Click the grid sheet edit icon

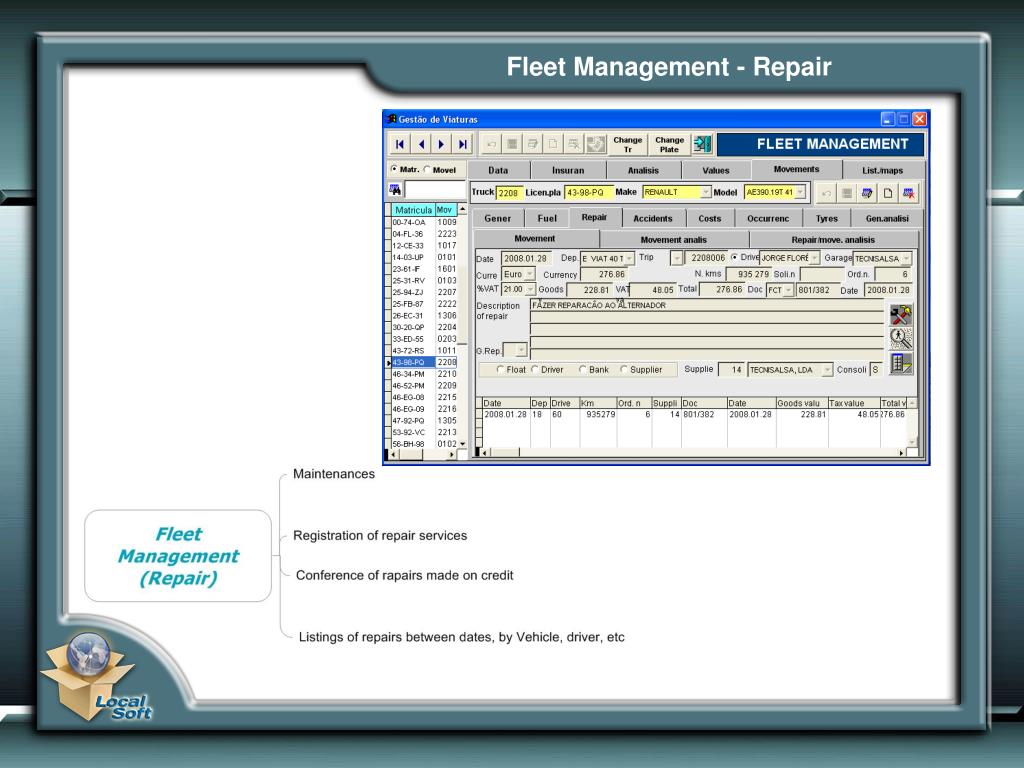(901, 363)
